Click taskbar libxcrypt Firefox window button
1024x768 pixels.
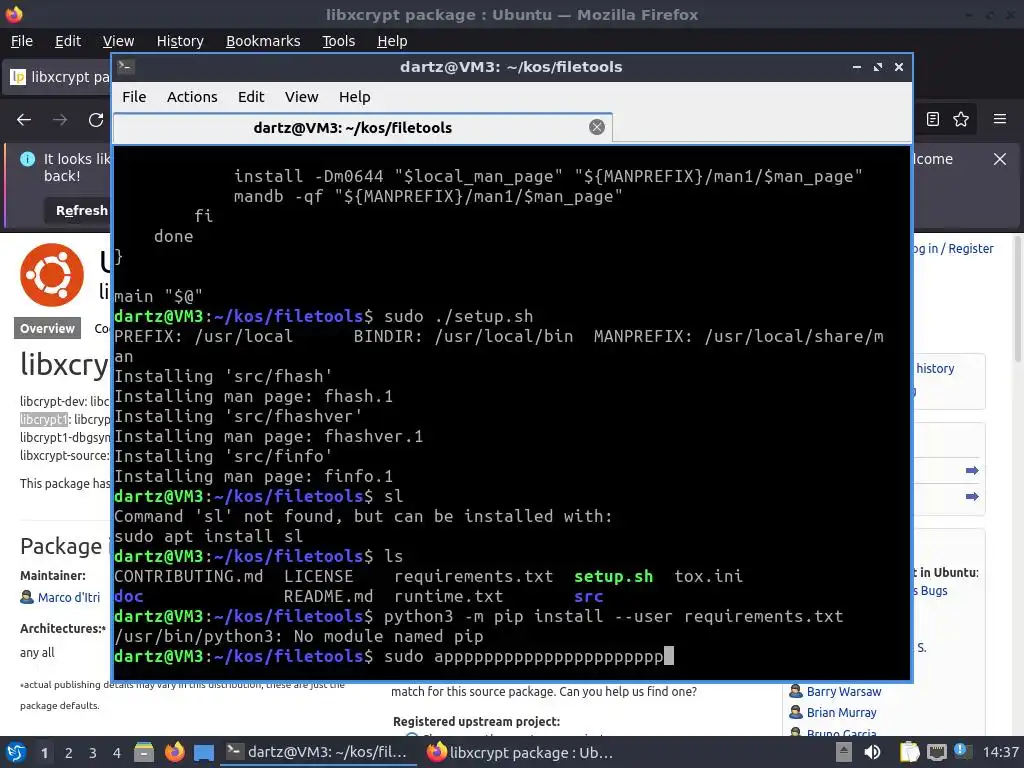[x=520, y=752]
